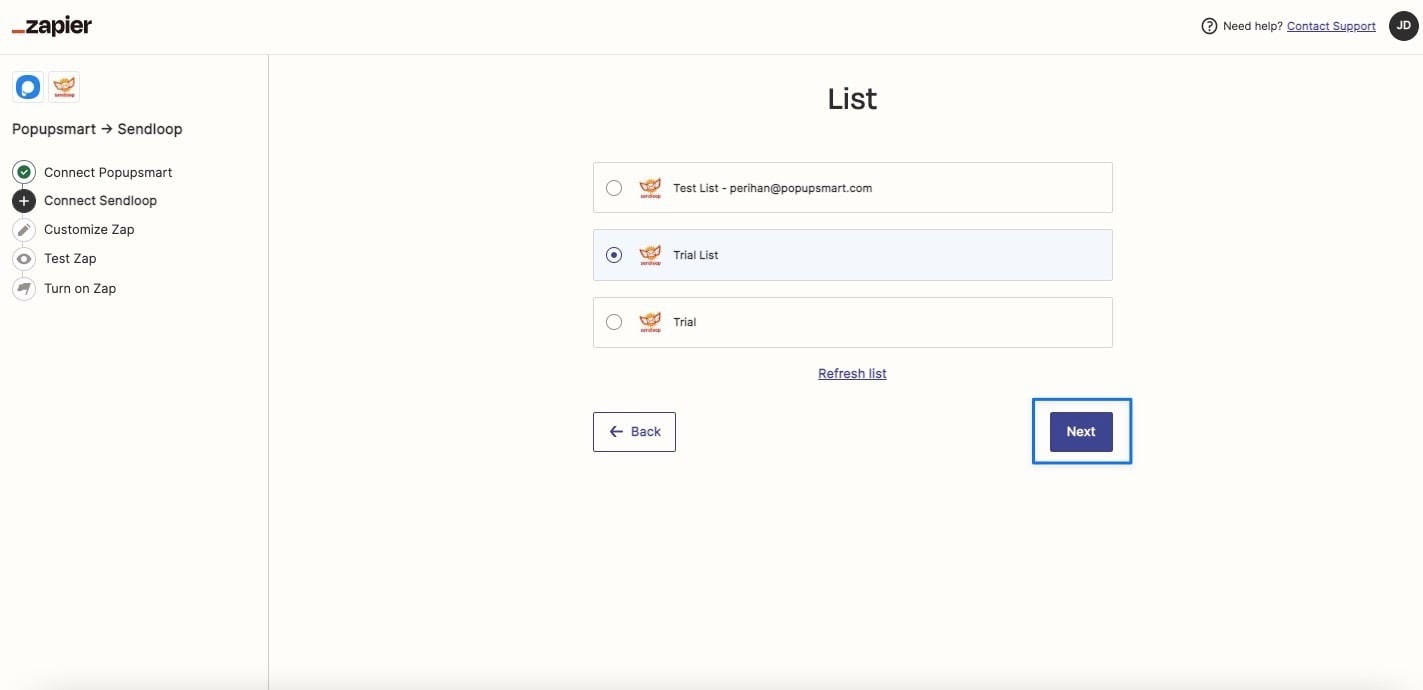Screen dimensions: 1423x690
Task: Go to the Turn on Zap step
Action: pyautogui.click(x=80, y=288)
